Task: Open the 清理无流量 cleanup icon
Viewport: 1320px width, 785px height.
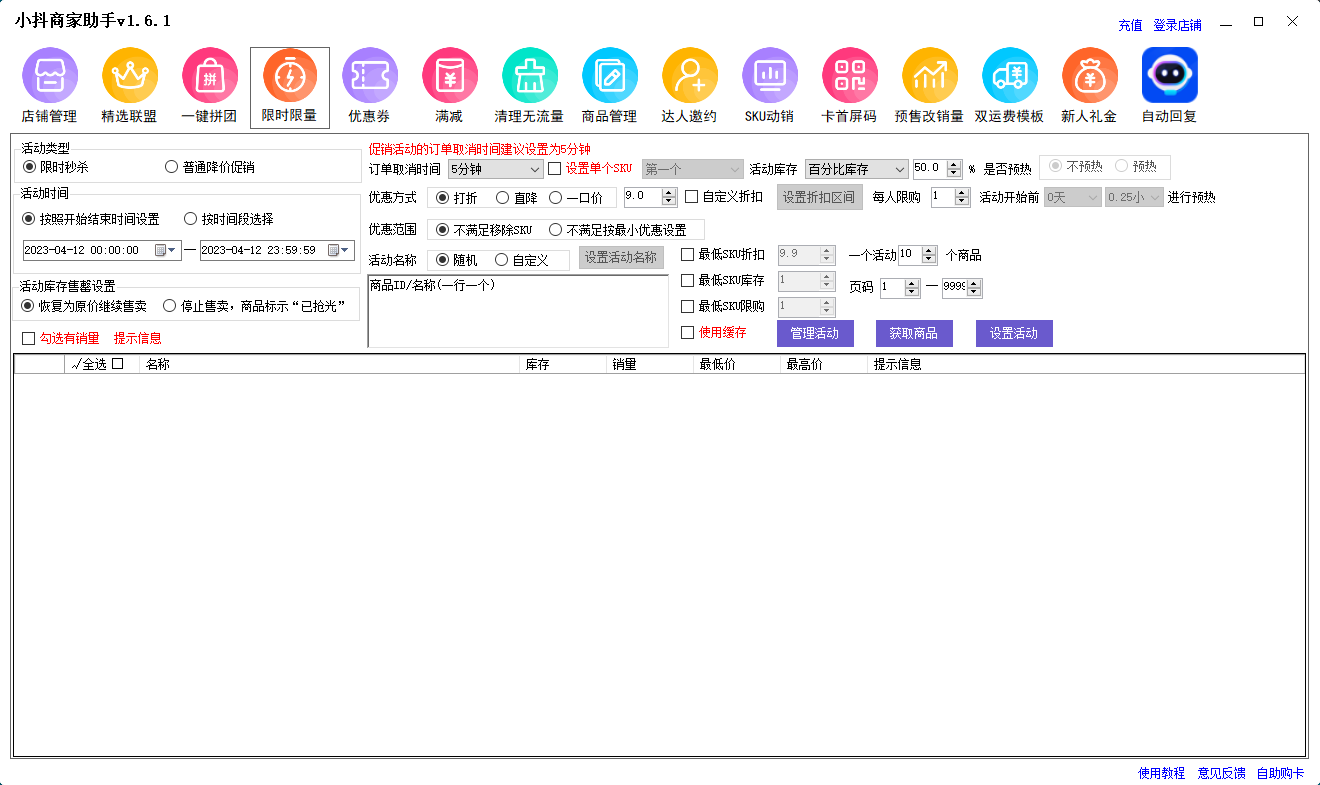Action: pyautogui.click(x=529, y=76)
